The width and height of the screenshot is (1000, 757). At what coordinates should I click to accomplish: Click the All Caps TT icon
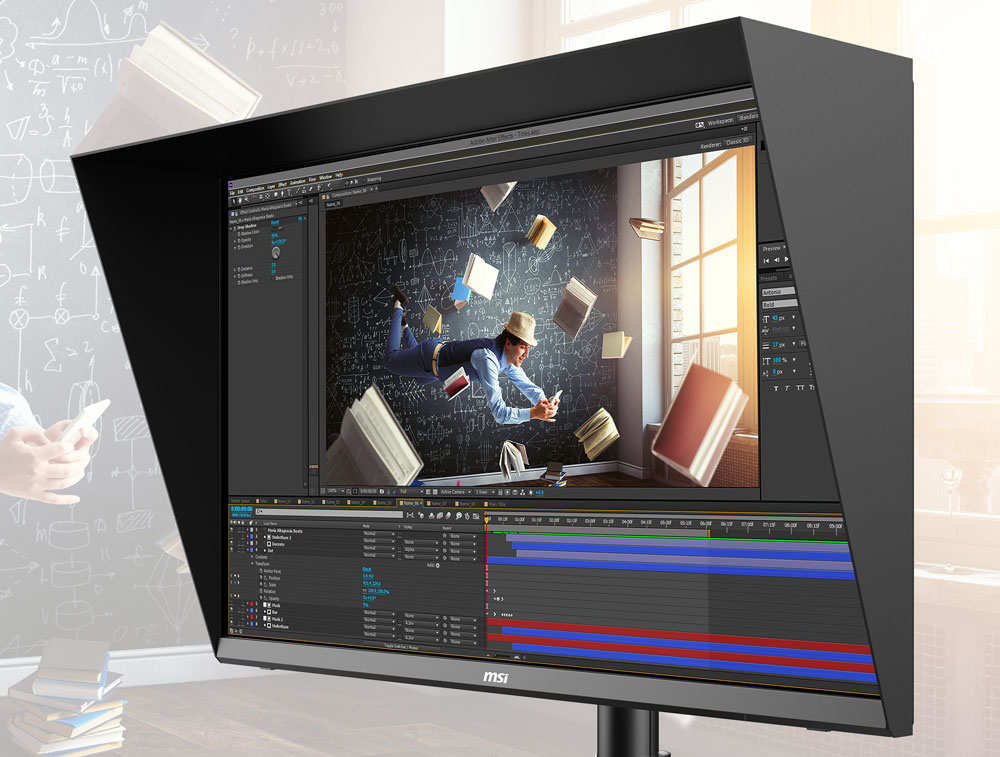coord(801,387)
